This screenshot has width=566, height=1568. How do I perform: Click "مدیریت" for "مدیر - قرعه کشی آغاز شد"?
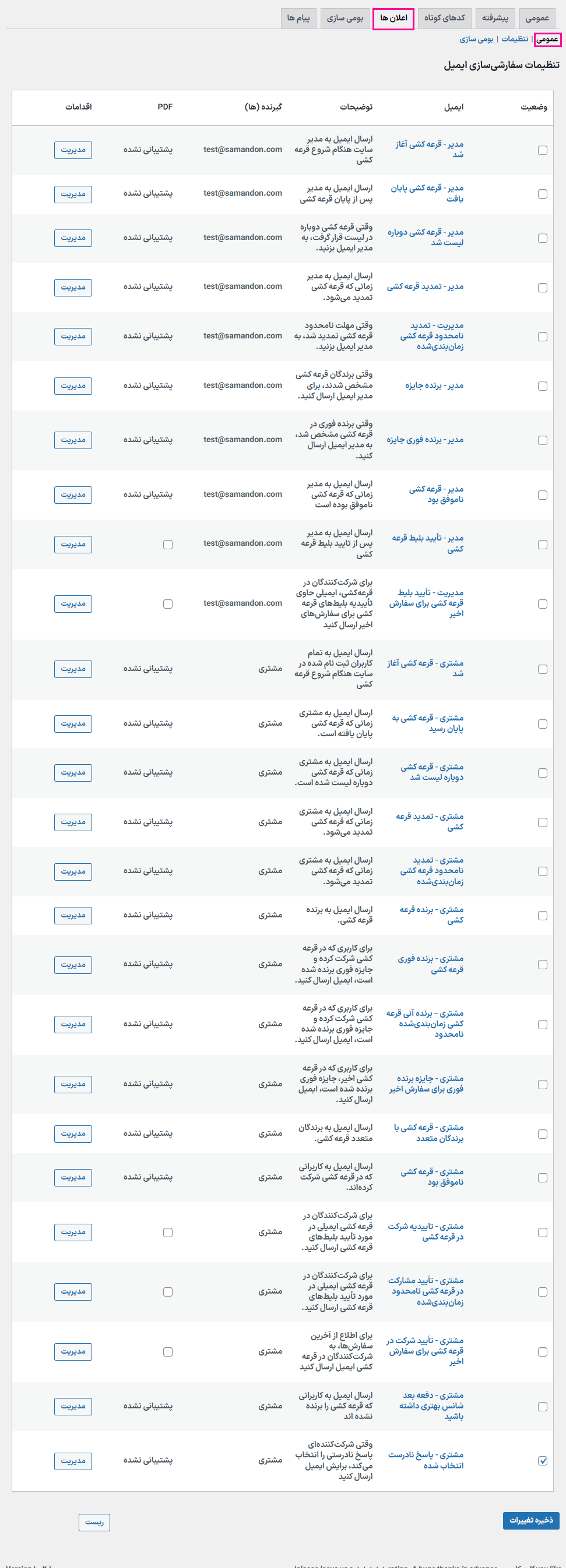(x=73, y=150)
